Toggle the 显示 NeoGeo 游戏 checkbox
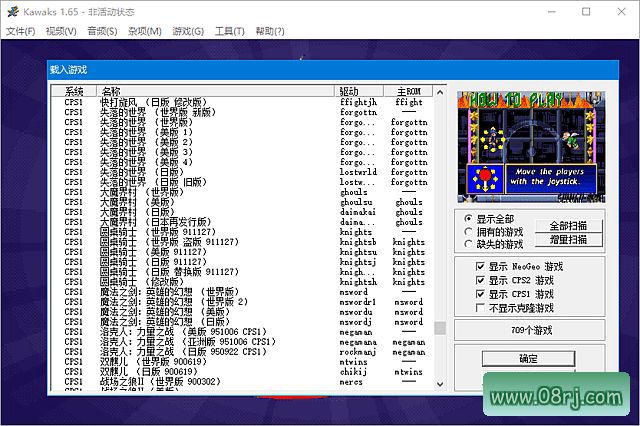 480,266
